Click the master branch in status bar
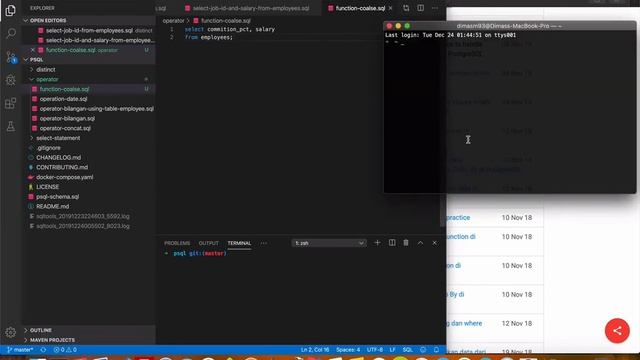Image resolution: width=640 pixels, height=360 pixels. click(x=20, y=350)
